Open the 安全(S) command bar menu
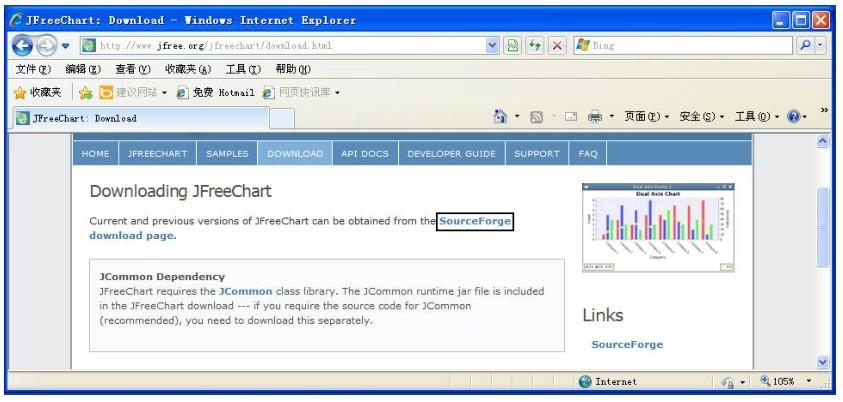This screenshot has height=402, width=843. pos(702,117)
